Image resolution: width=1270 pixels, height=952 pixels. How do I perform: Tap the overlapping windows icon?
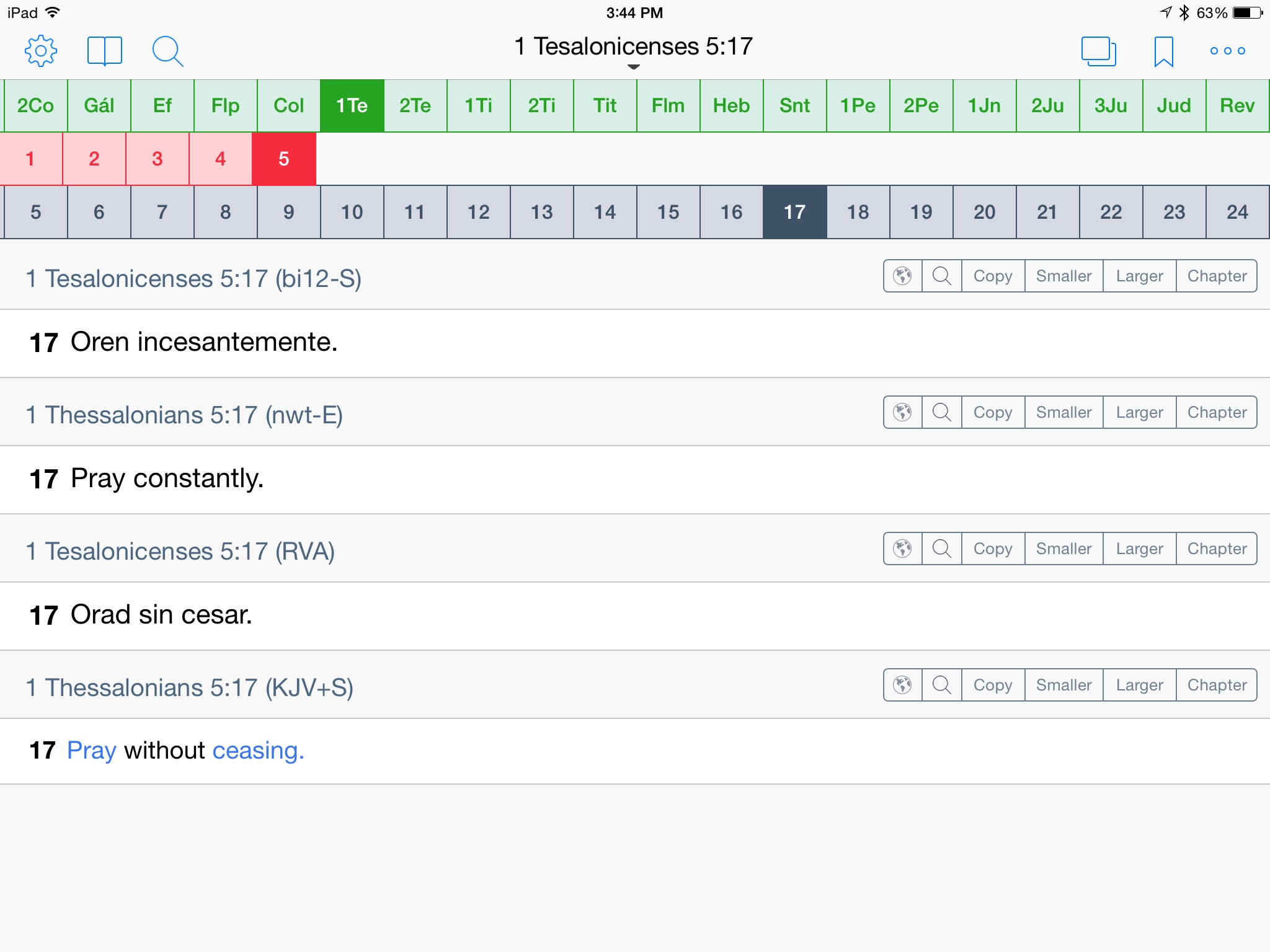(1098, 51)
